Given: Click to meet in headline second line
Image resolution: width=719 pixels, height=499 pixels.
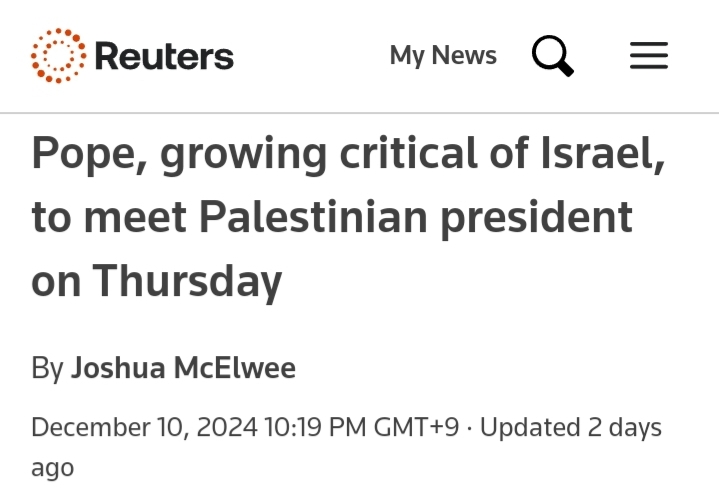Looking at the screenshot, I should tap(109, 218).
